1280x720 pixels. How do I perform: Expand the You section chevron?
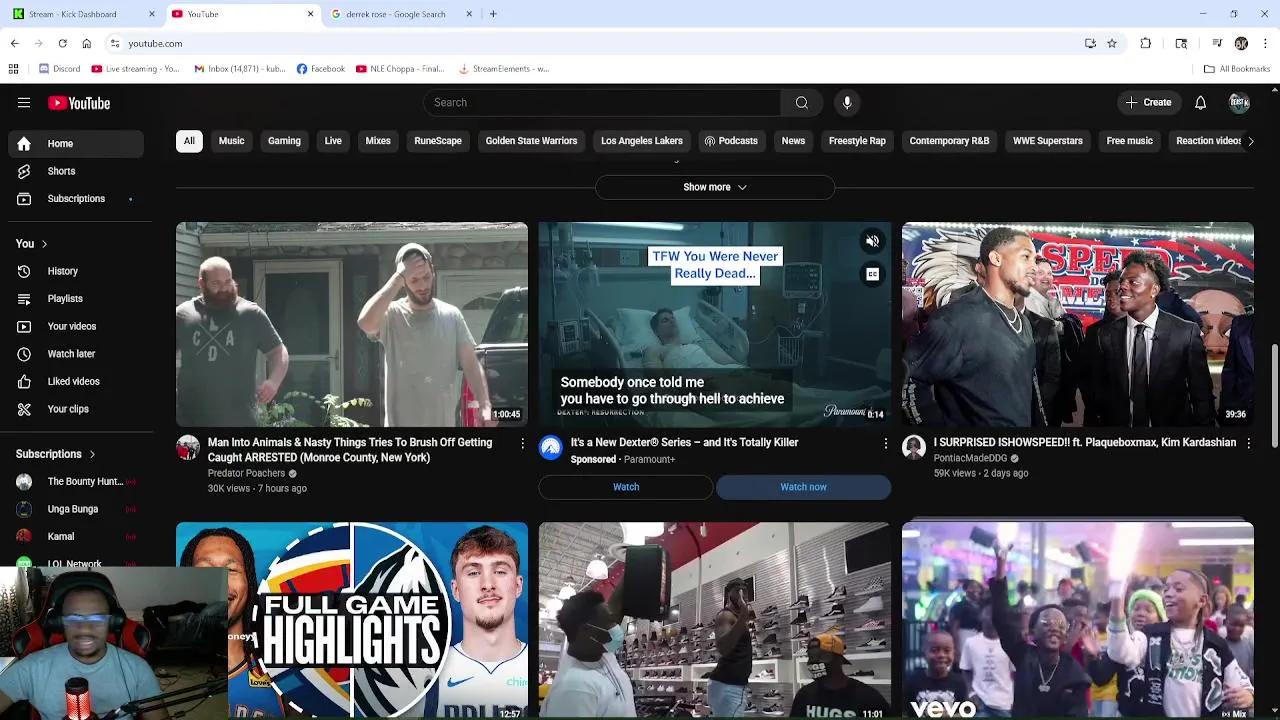(x=44, y=244)
